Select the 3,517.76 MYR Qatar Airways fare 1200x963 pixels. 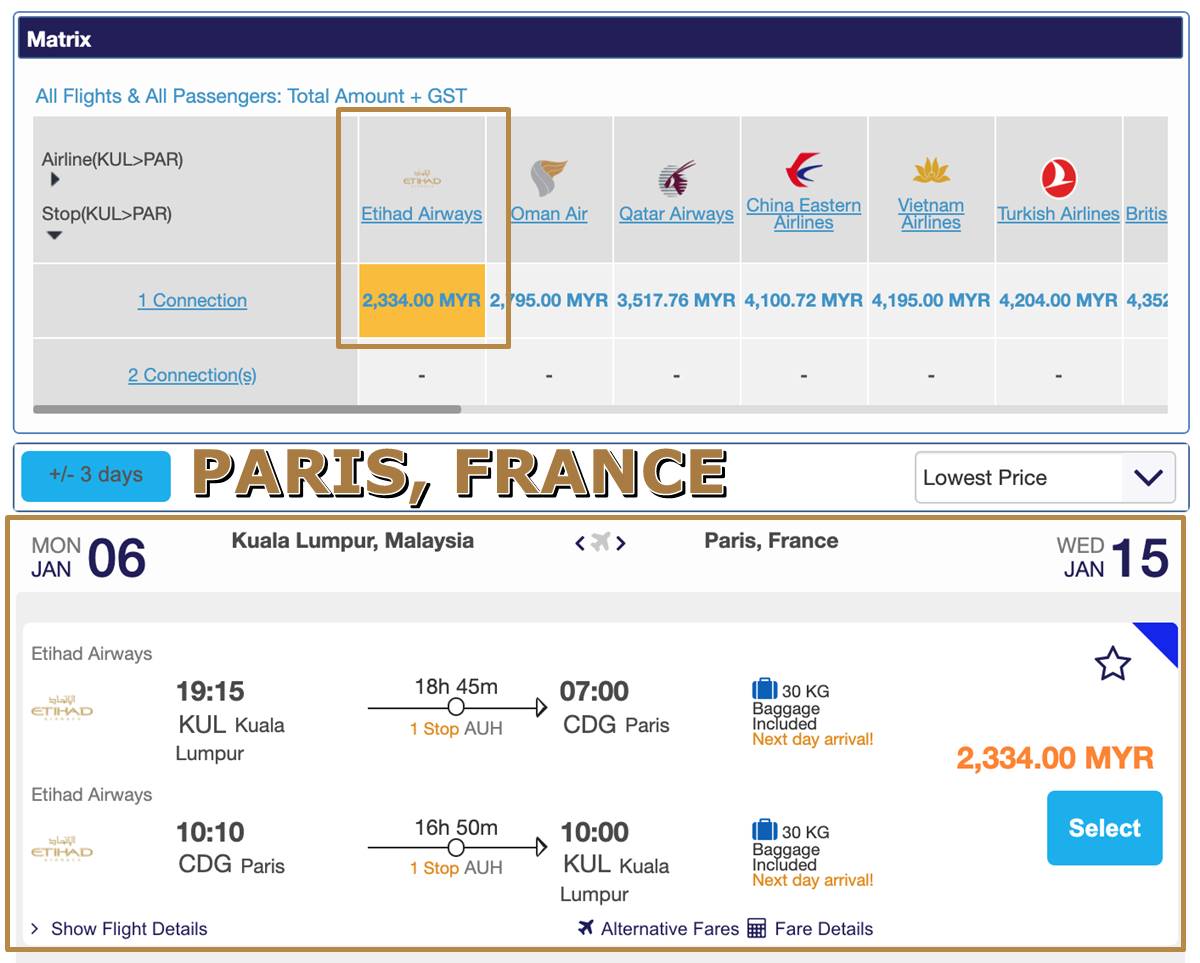coord(677,300)
